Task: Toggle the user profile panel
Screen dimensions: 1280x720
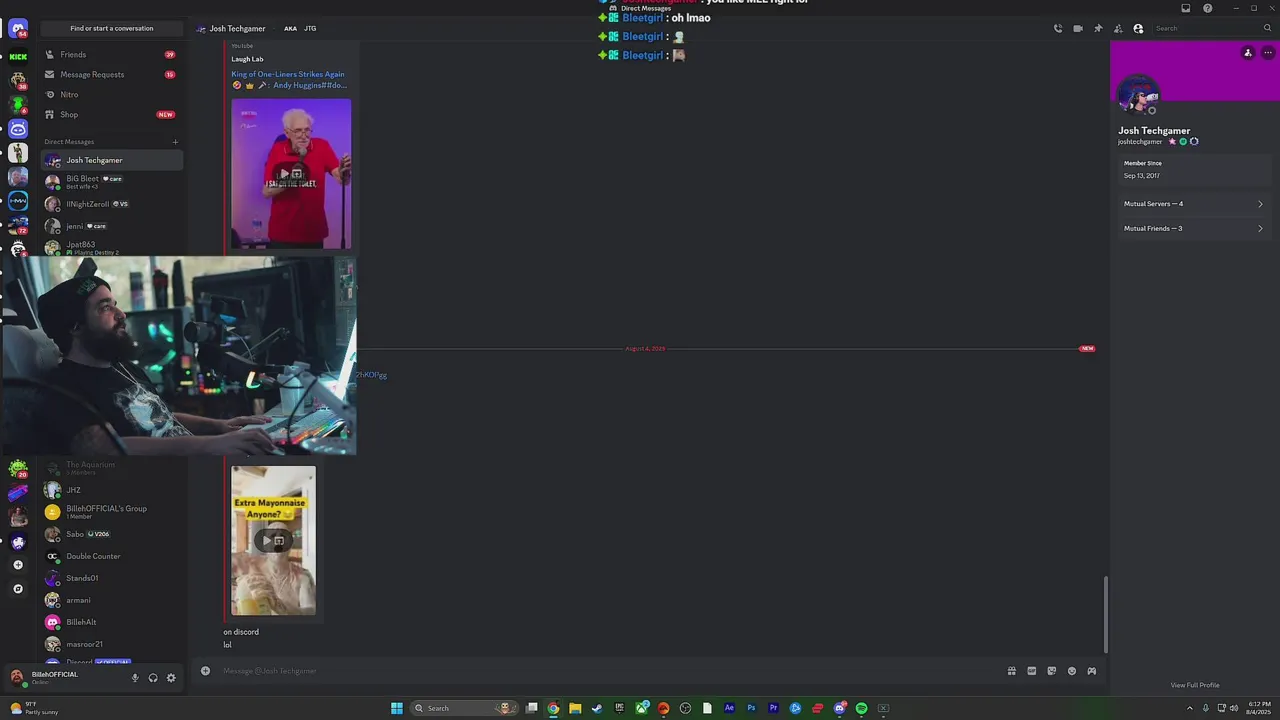Action: click(1138, 29)
